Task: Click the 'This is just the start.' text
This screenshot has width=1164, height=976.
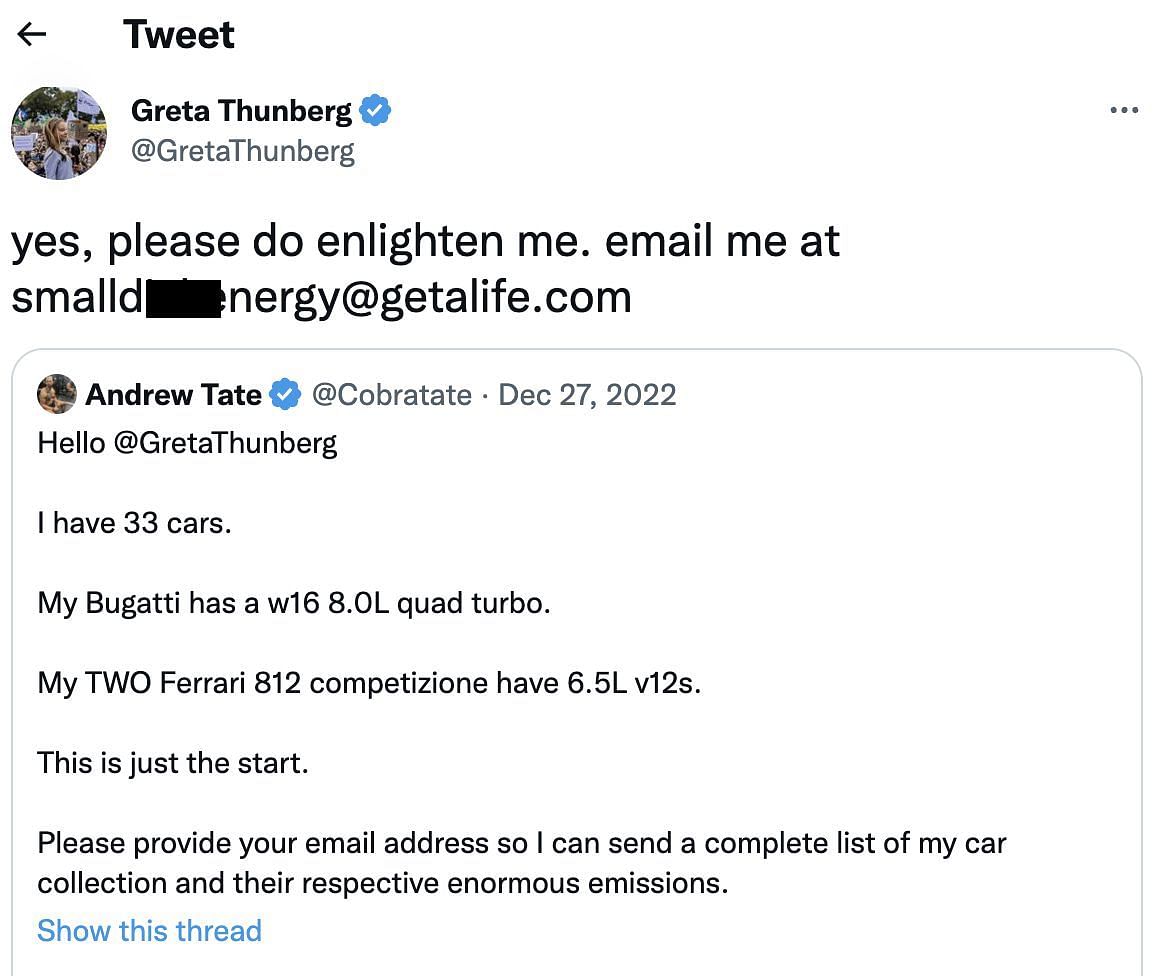Action: click(173, 763)
